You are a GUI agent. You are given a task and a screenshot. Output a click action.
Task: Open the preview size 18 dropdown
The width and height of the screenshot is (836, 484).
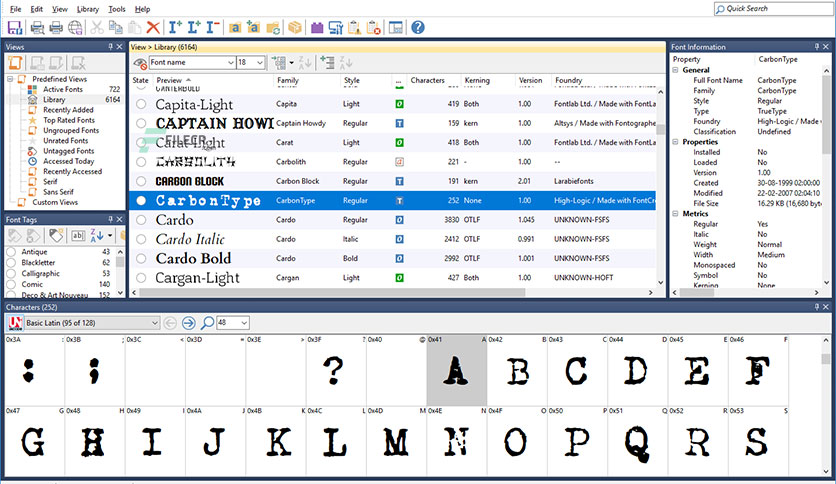260,63
